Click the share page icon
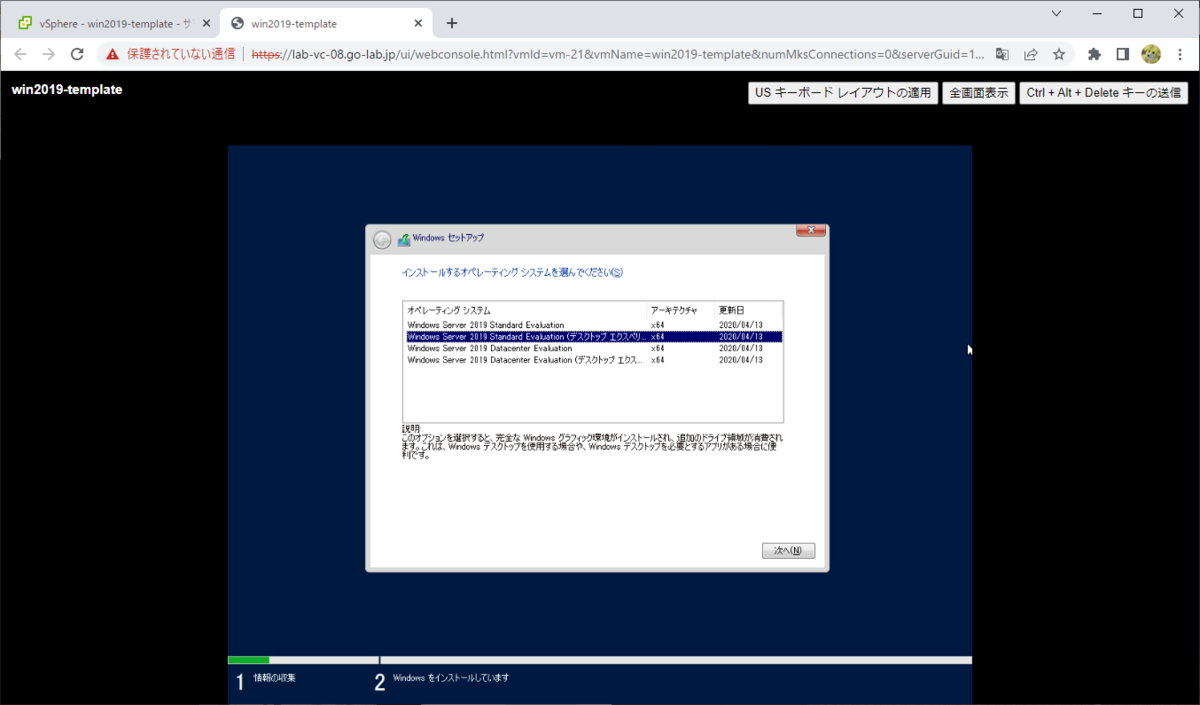The width and height of the screenshot is (1200, 705). tap(1031, 54)
